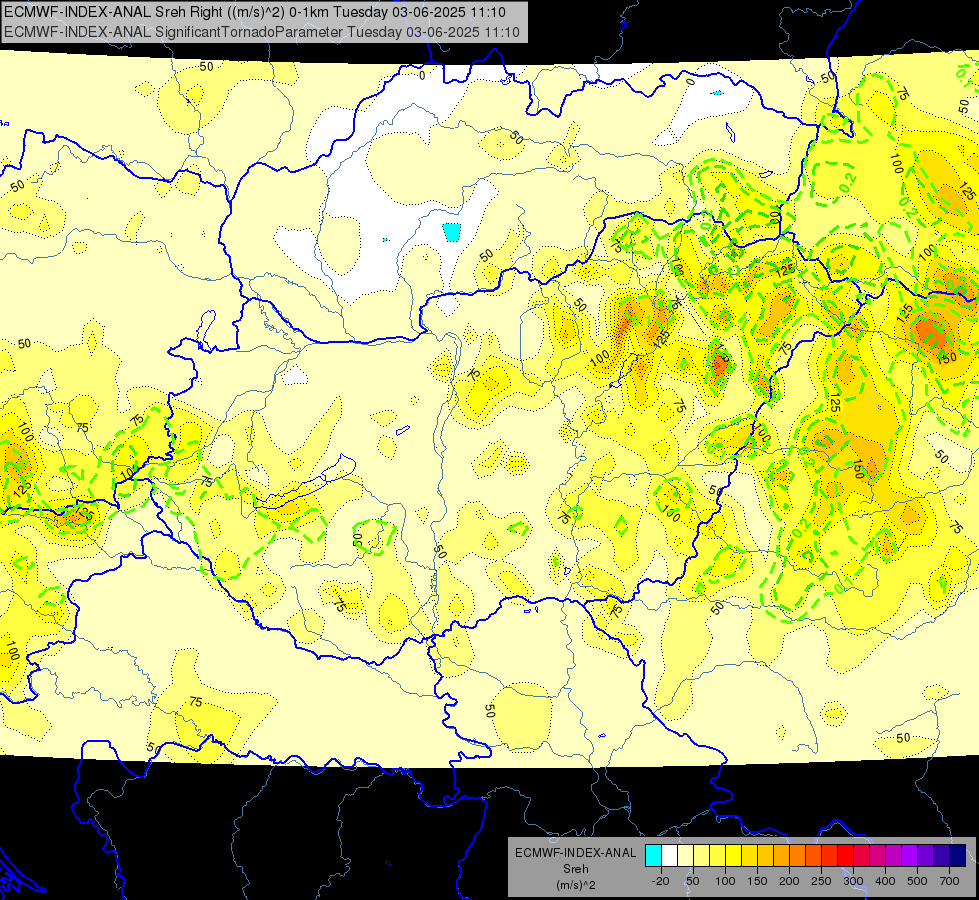
Task: Click the 700 tick label on legend
Action: [949, 881]
